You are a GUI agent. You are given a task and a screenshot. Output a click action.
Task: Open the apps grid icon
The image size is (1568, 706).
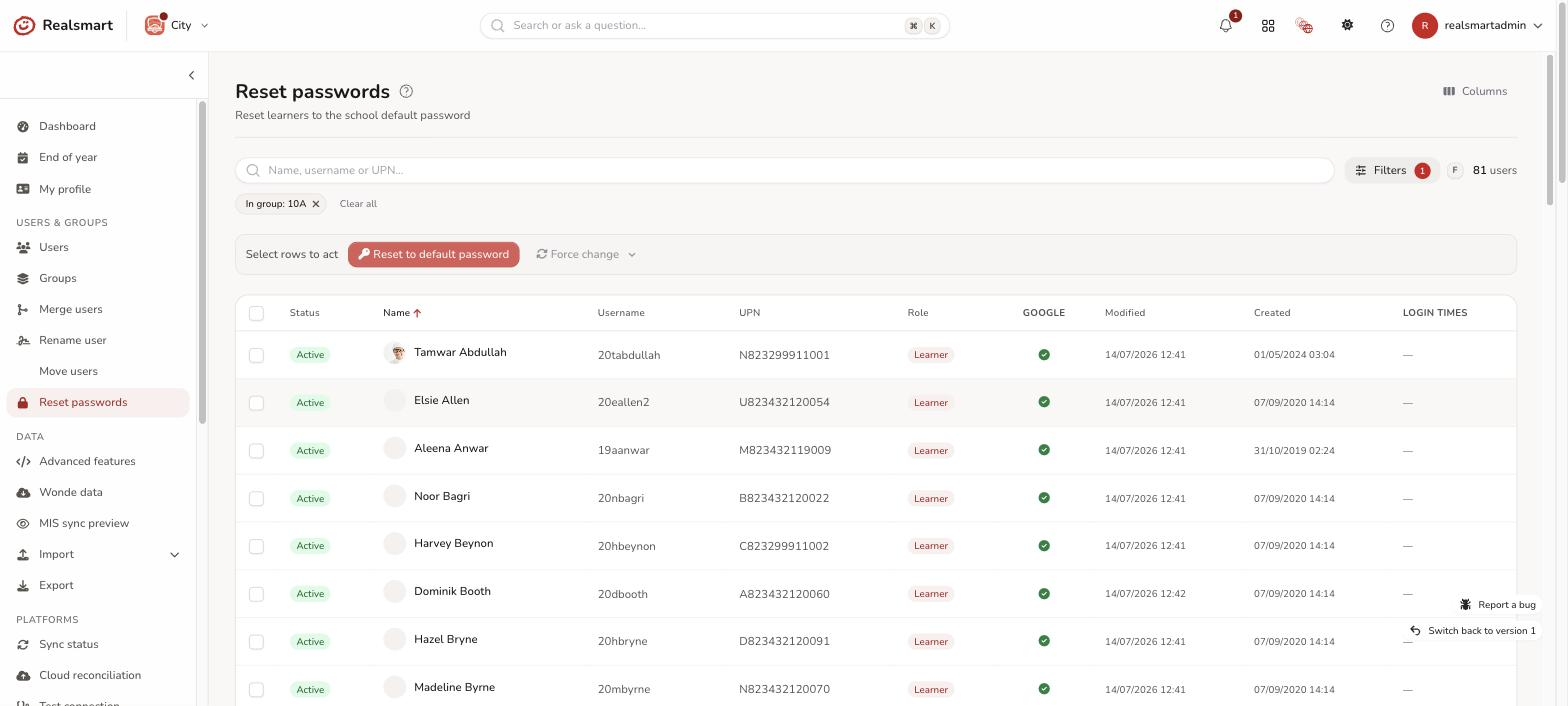[x=1268, y=26]
